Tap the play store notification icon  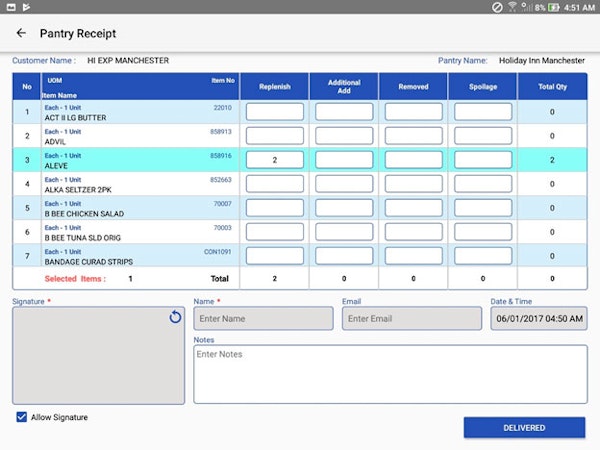tap(26, 7)
